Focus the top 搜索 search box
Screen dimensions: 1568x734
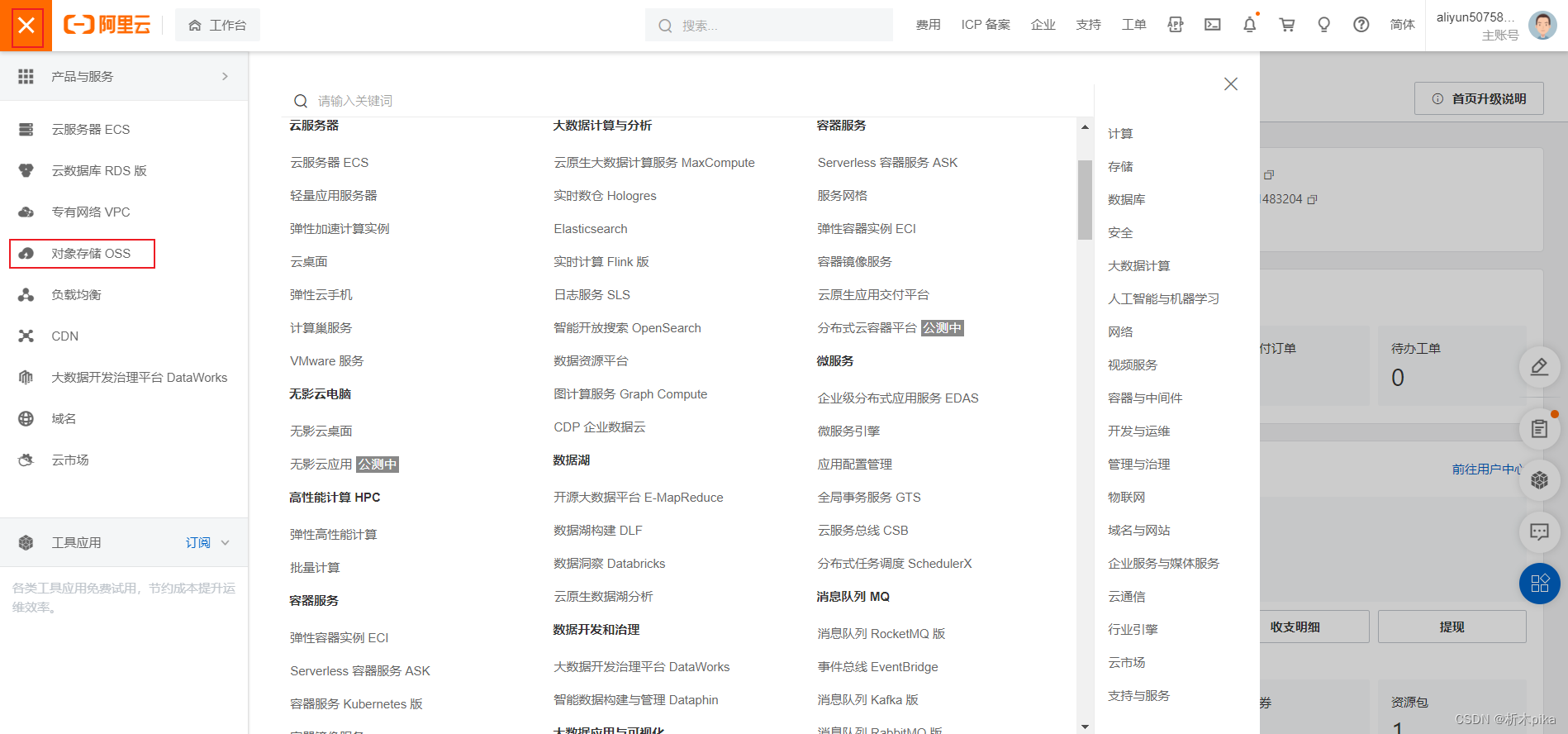768,25
